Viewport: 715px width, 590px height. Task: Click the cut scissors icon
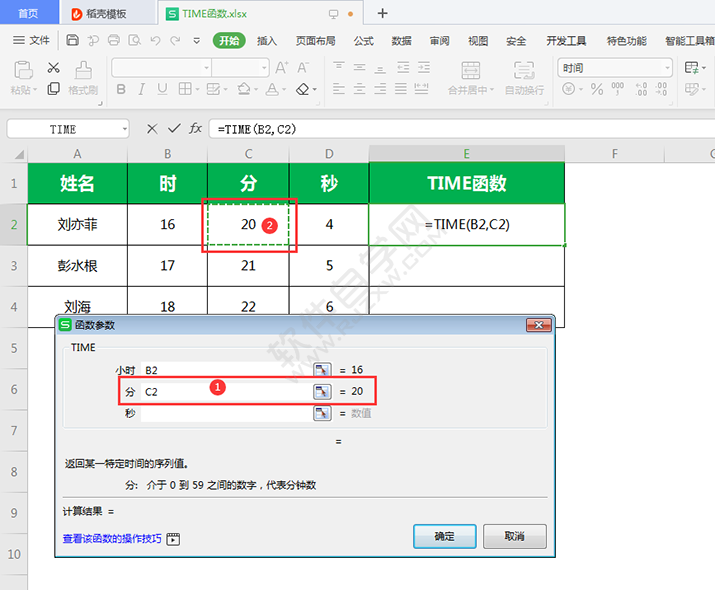tap(54, 68)
